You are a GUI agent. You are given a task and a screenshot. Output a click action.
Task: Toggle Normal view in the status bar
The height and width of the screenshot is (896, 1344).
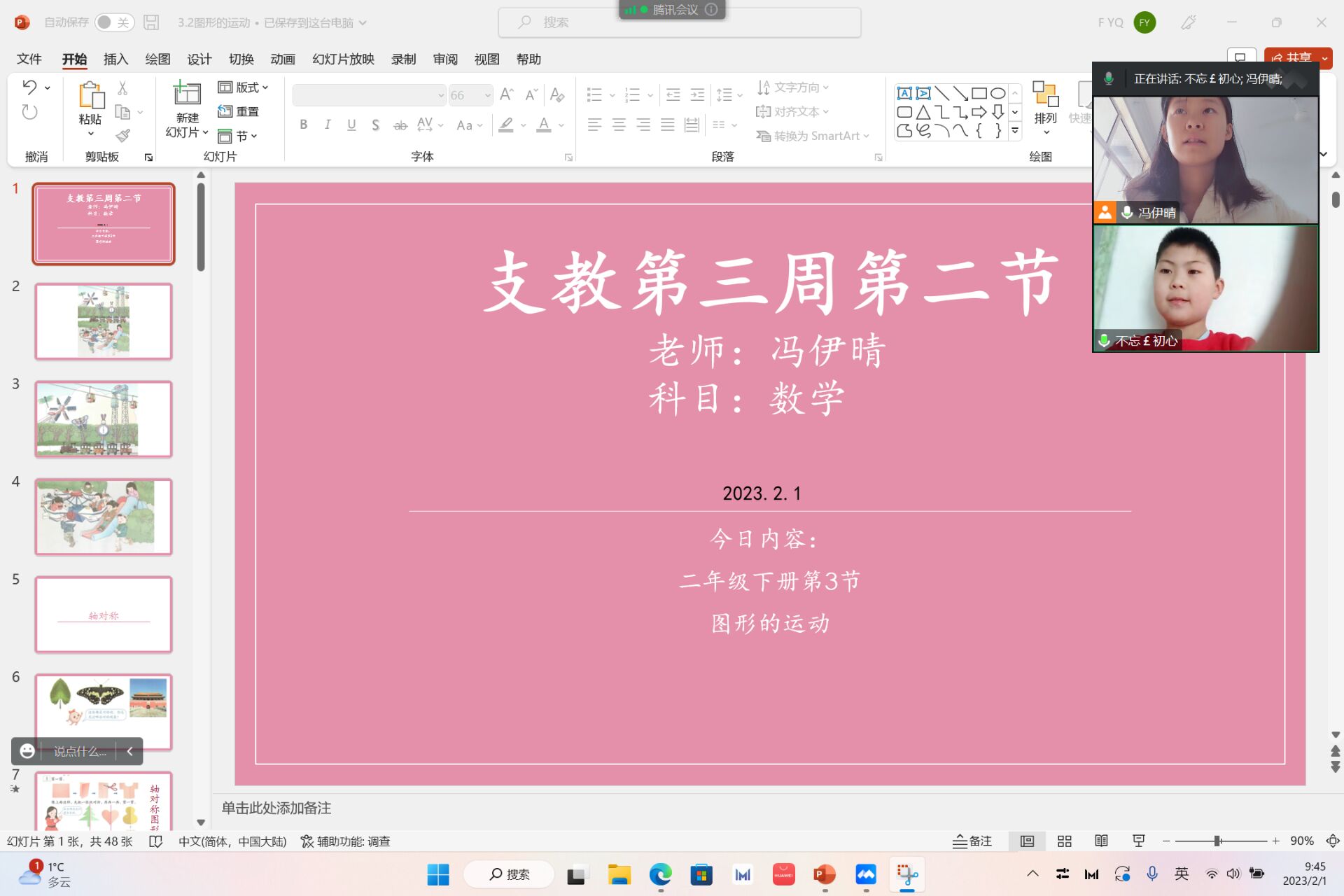1027,841
